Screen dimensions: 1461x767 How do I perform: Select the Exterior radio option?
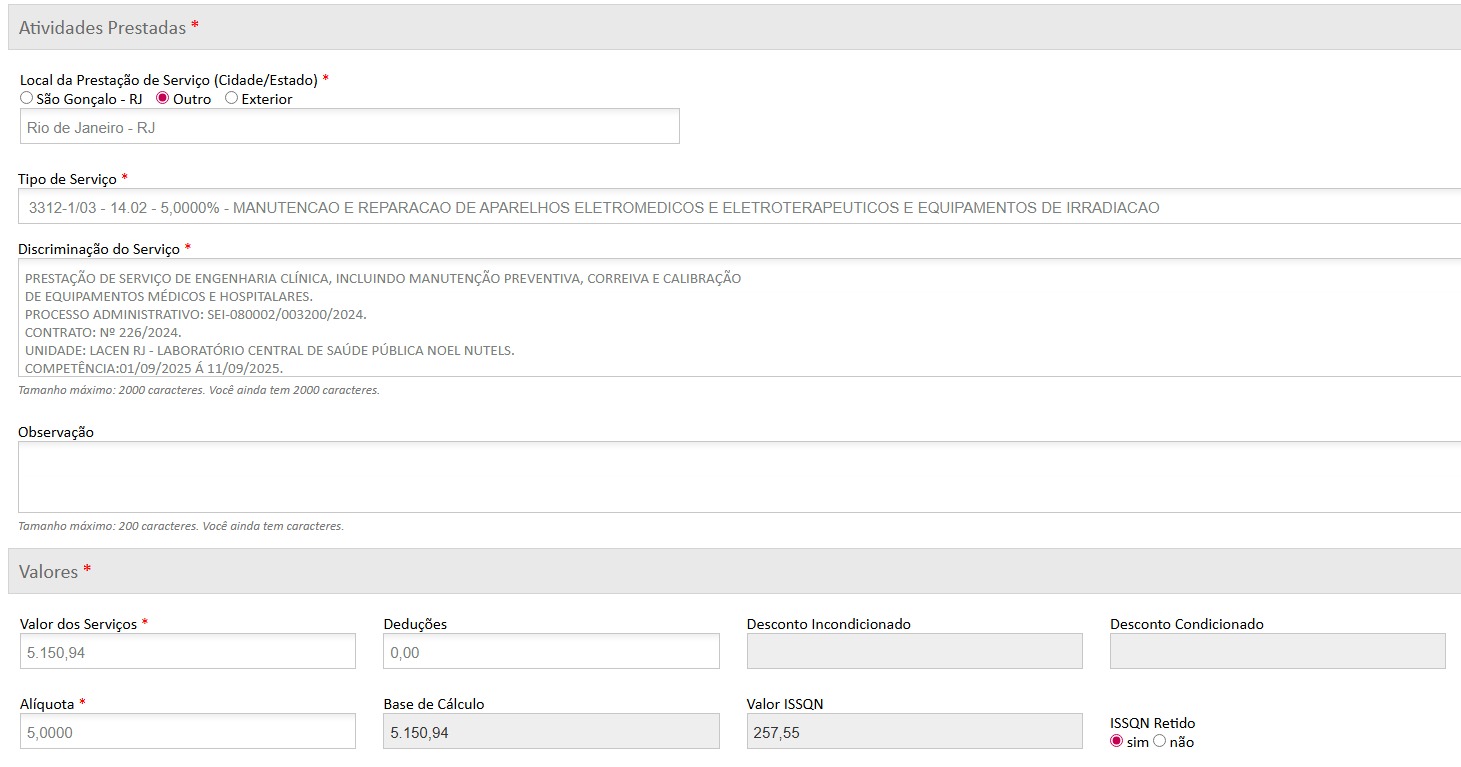[x=231, y=99]
